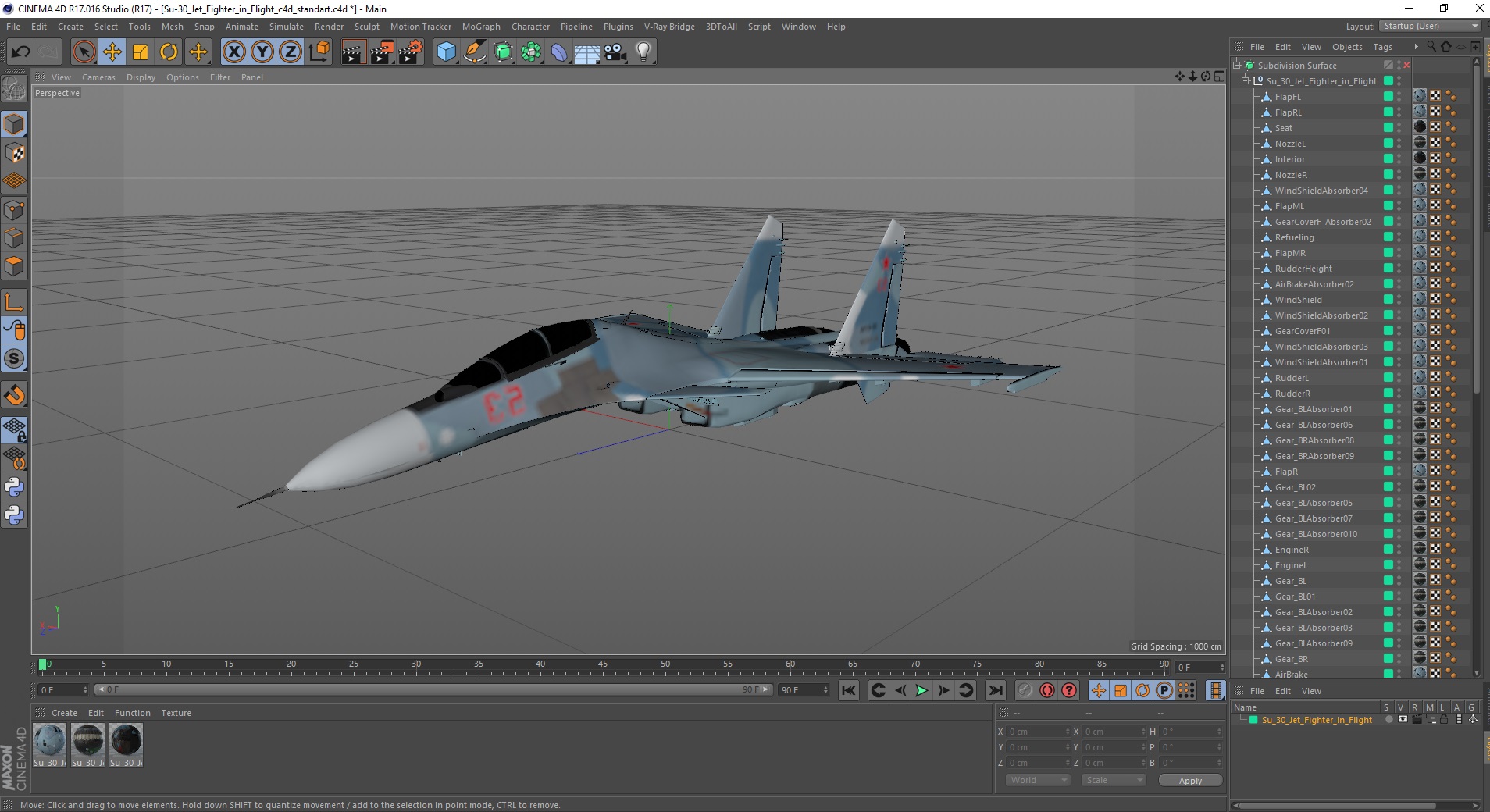Click Su_30_Jet_Fighter_in_Flight layer color swatch

1253,720
